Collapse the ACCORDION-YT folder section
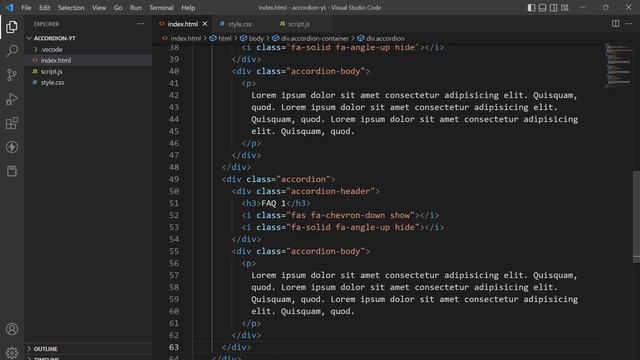 [x=55, y=38]
